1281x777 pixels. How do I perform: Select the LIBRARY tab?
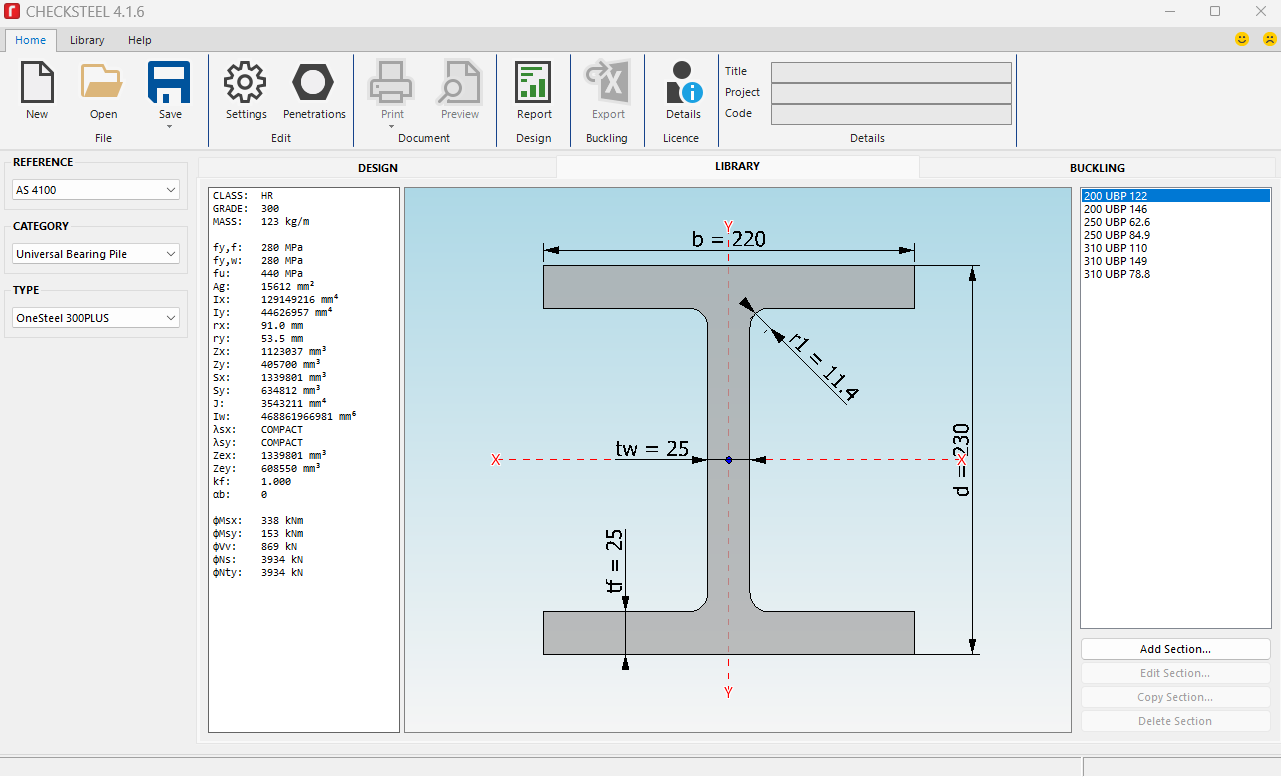click(737, 167)
